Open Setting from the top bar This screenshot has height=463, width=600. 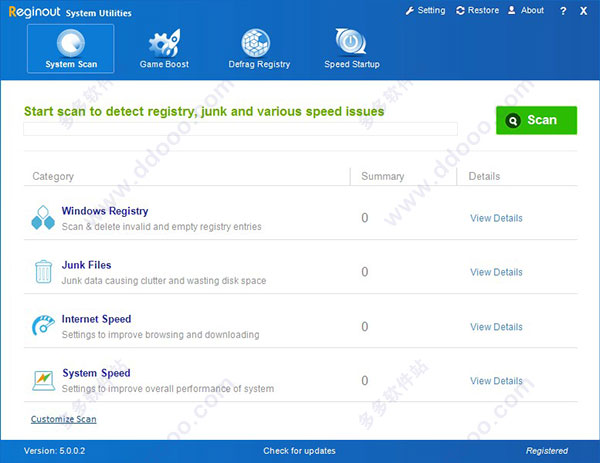point(426,10)
